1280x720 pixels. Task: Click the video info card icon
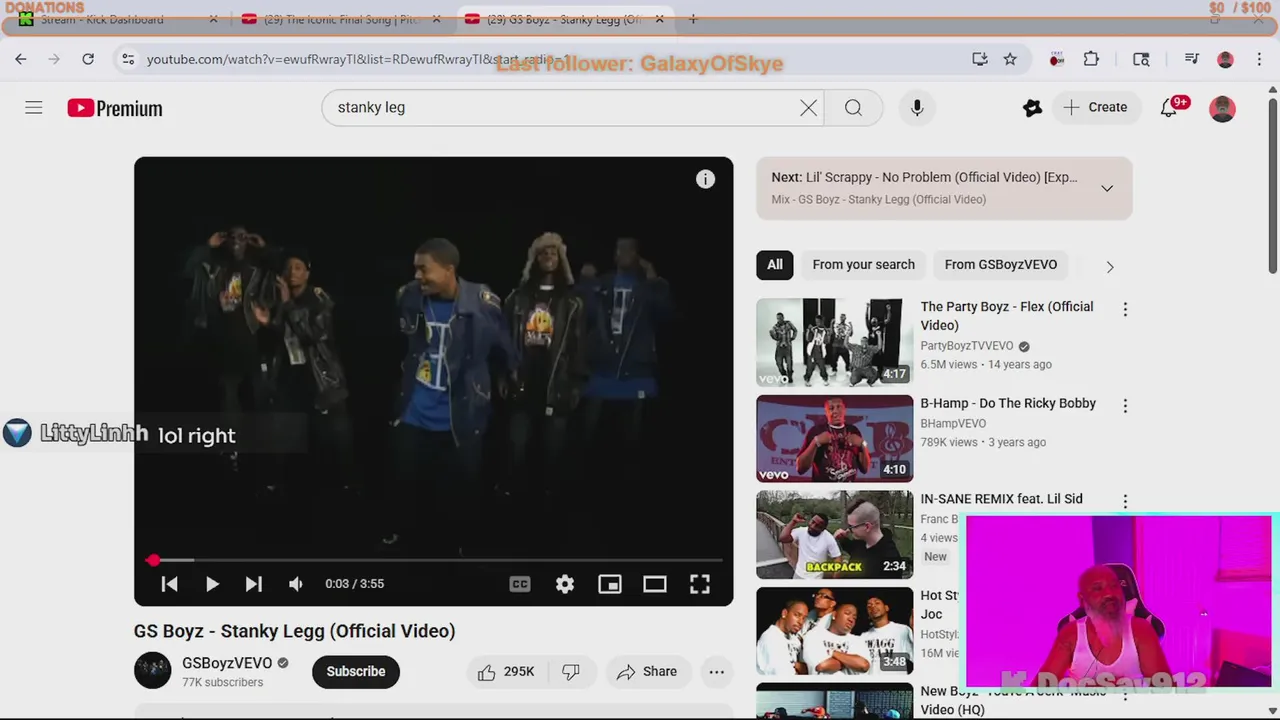pos(705,179)
